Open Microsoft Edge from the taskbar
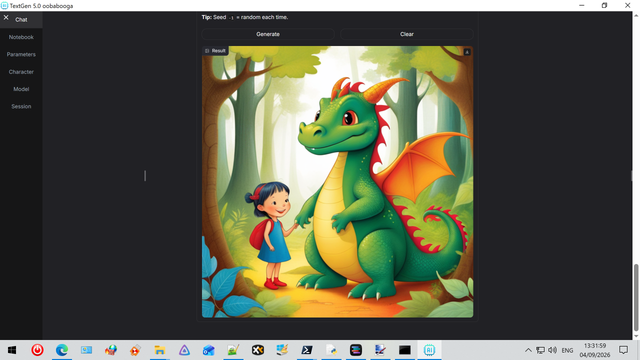The image size is (640, 360). coord(62,350)
